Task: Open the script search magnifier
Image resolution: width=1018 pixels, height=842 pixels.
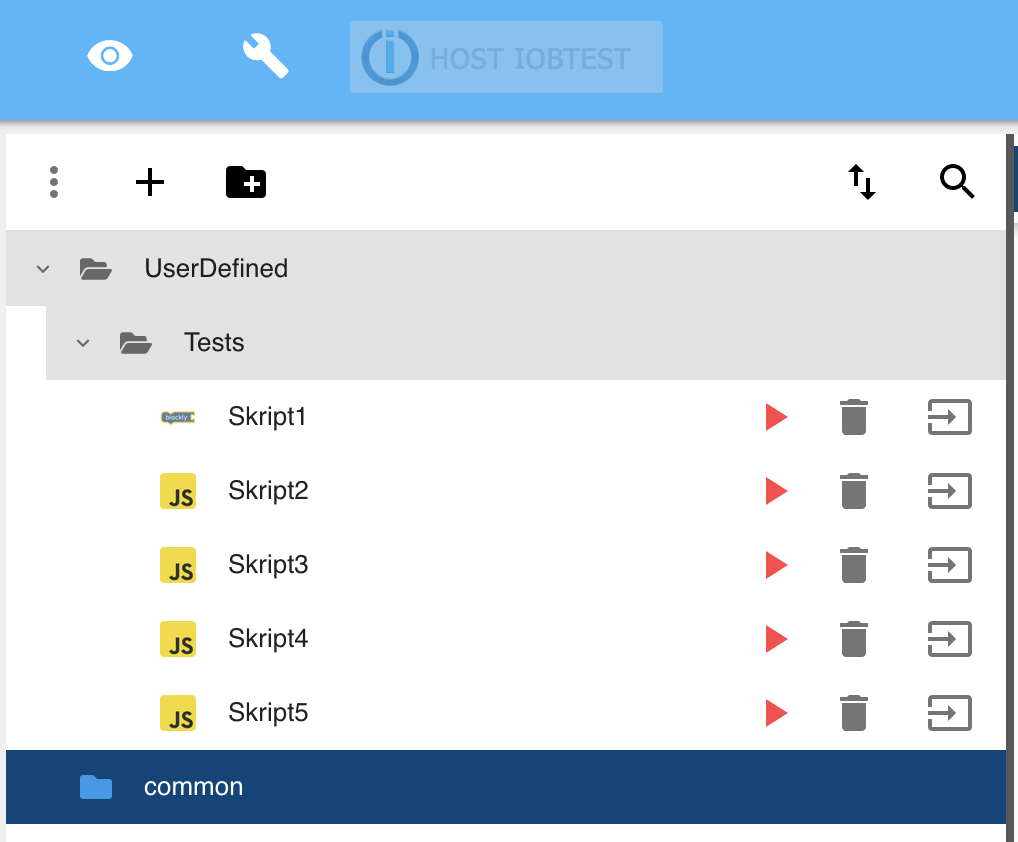Action: coord(957,182)
